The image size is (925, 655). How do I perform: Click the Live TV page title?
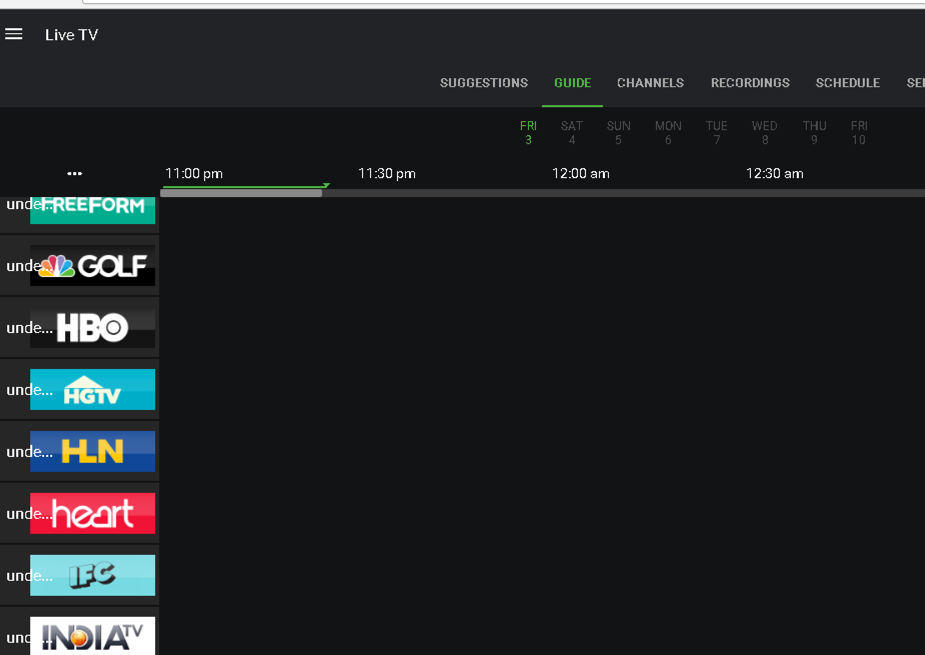coord(71,35)
